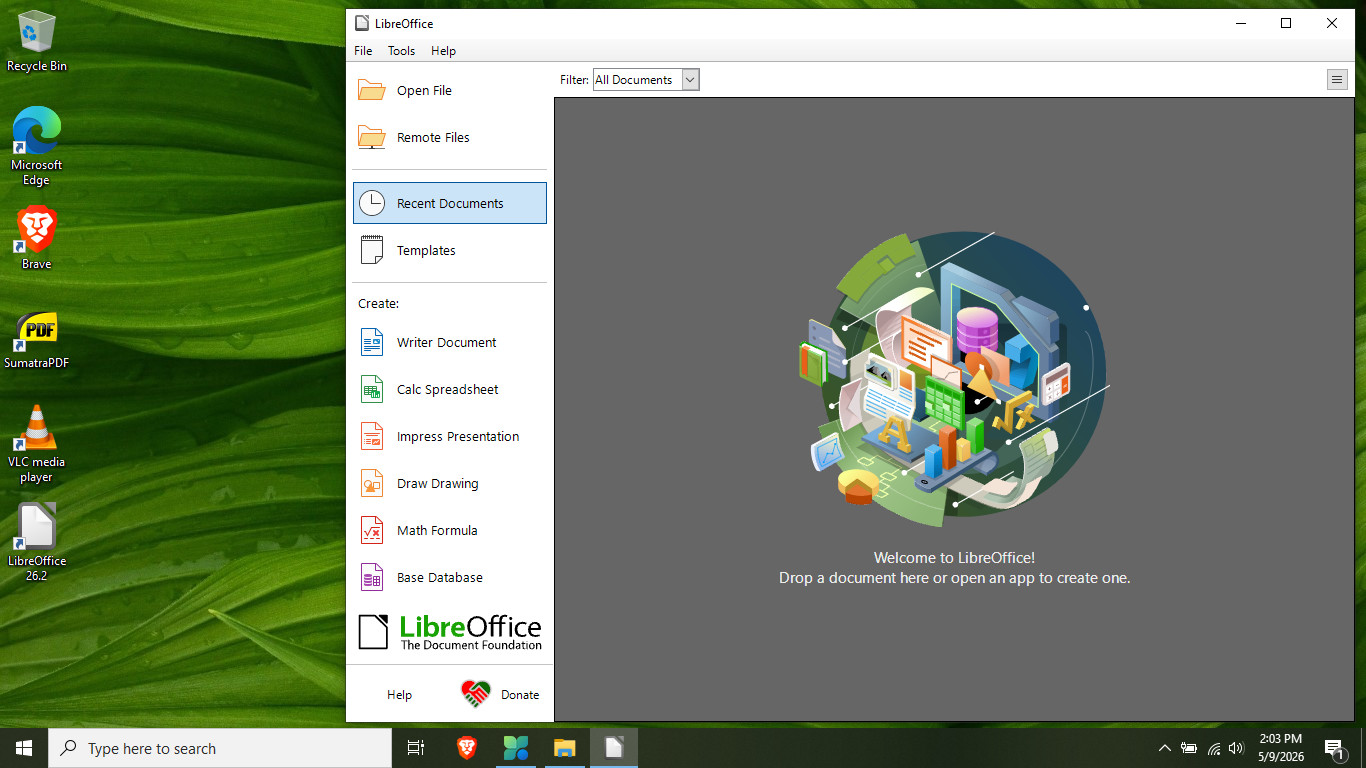Expand the All Documents filter dropdown

(646, 80)
